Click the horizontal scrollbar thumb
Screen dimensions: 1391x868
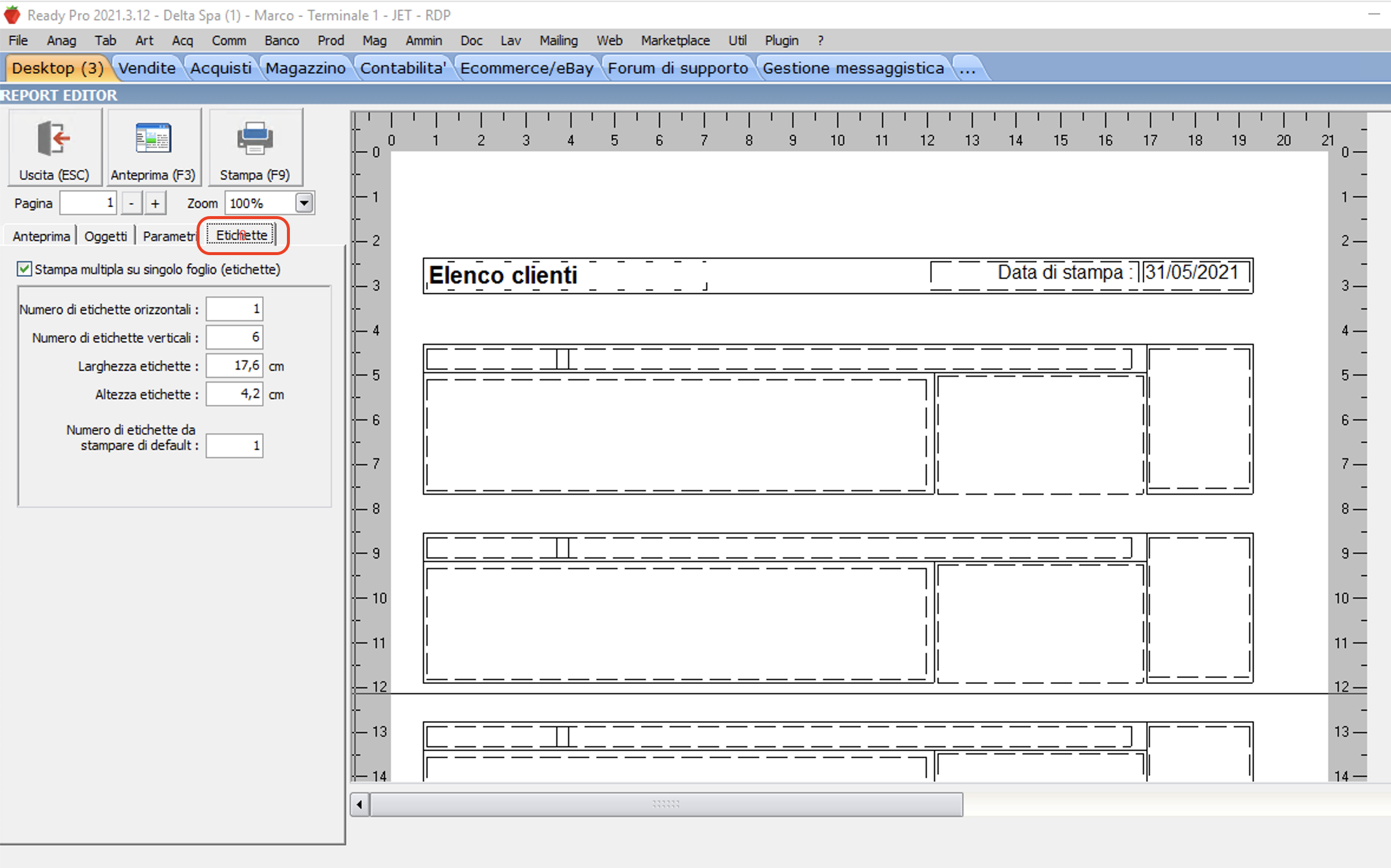666,804
